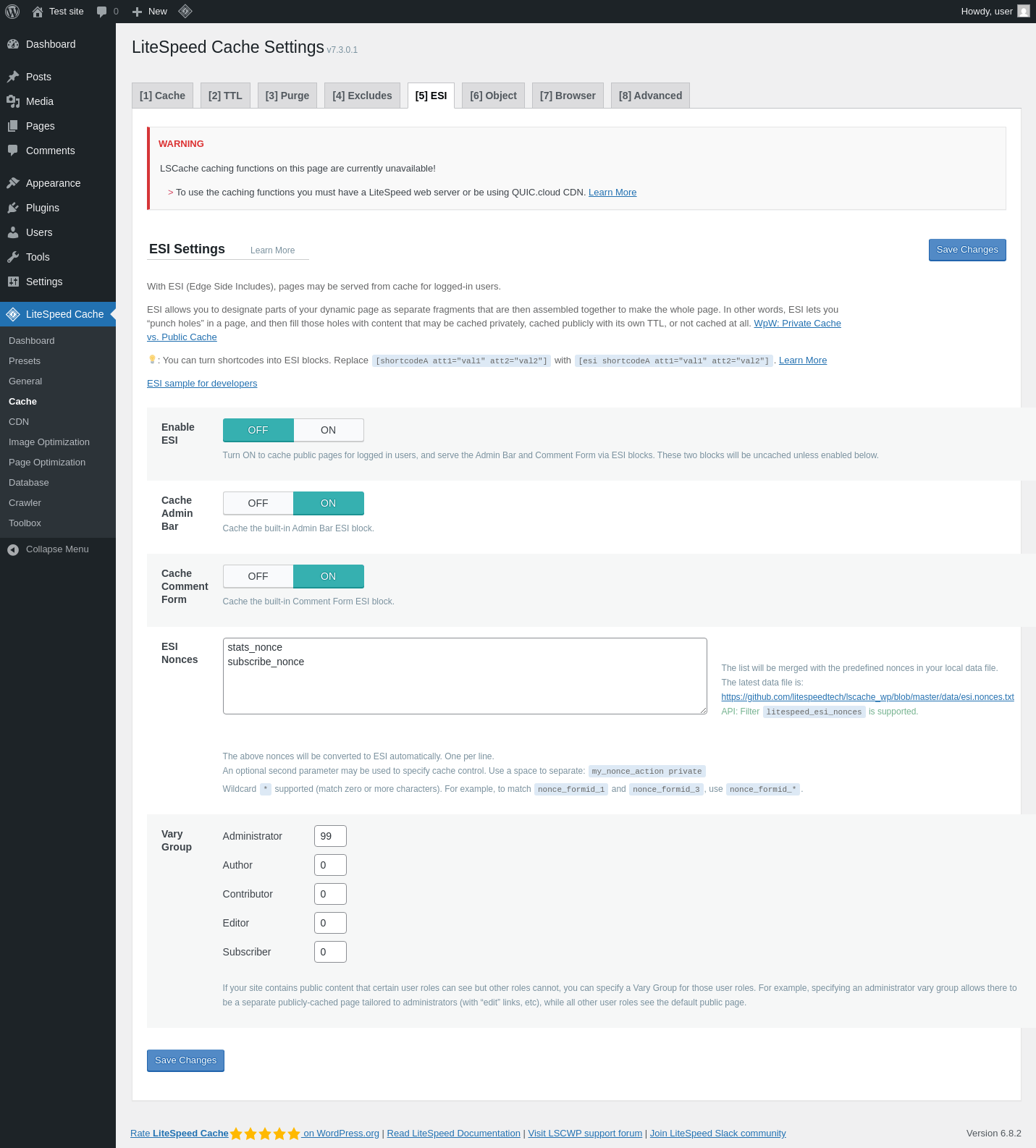Screen dimensions: 1036x1148
Task: Open Learn More beside ESI Settings heading
Action: [273, 250]
